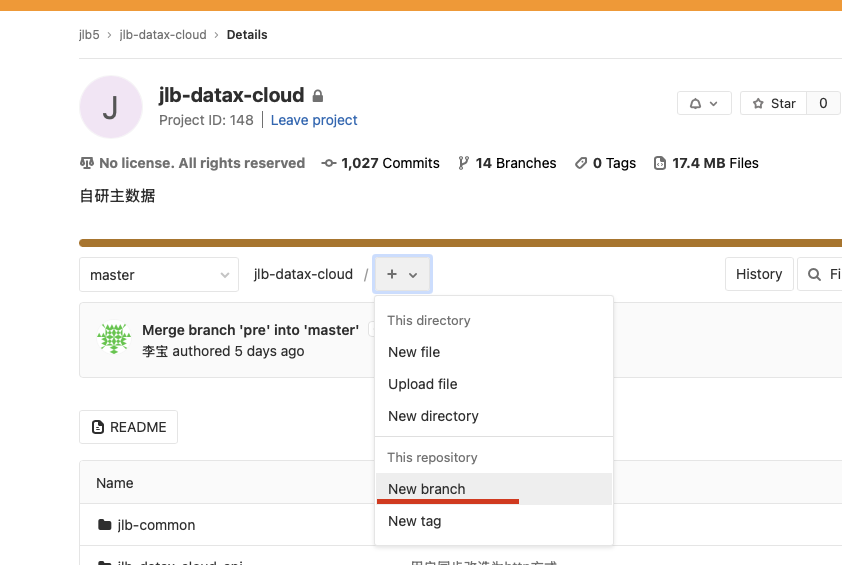Click the branch icon beside 14 Branches
The height and width of the screenshot is (565, 842).
[x=463, y=163]
